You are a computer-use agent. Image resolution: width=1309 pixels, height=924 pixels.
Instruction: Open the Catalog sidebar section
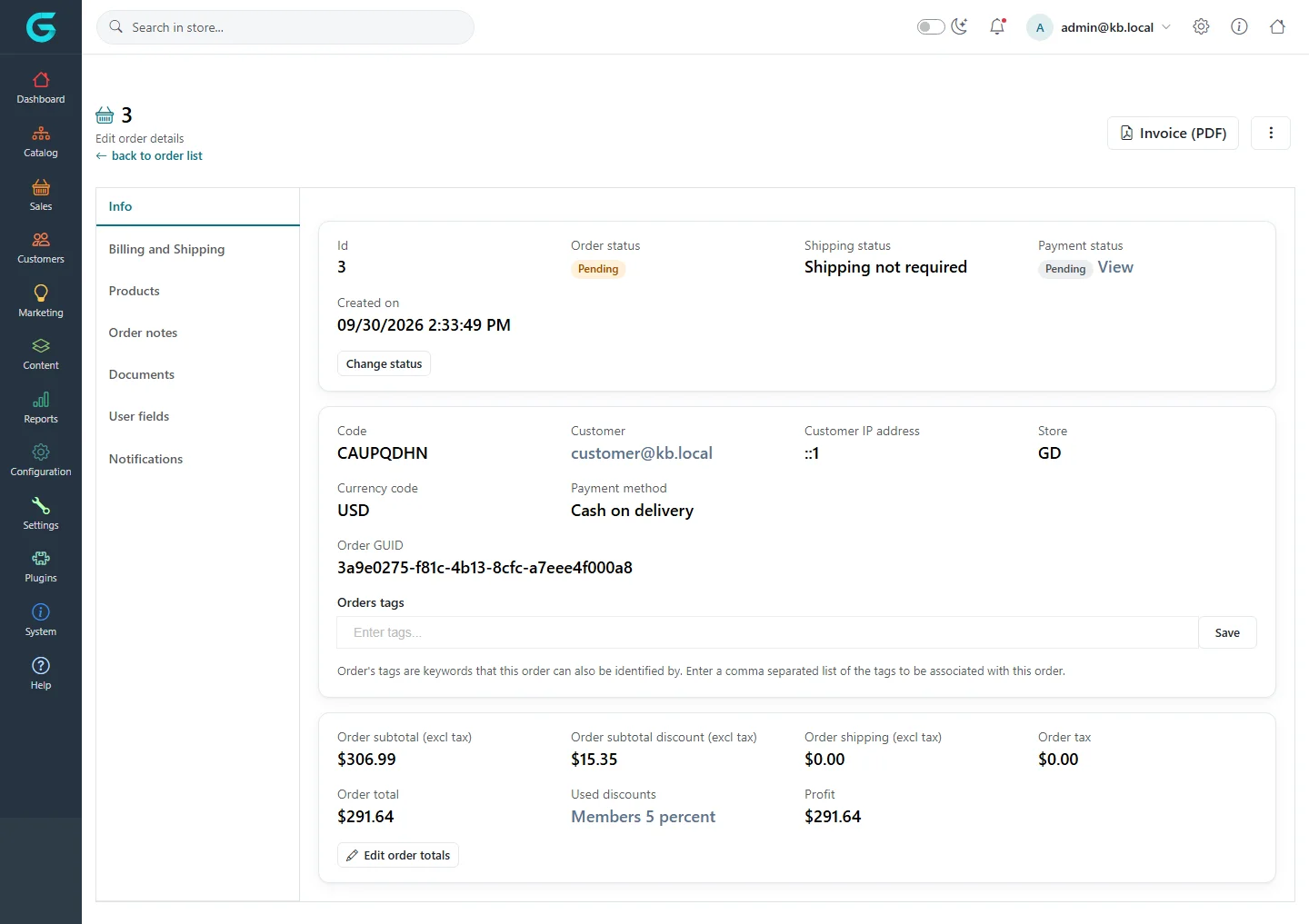coord(41,142)
